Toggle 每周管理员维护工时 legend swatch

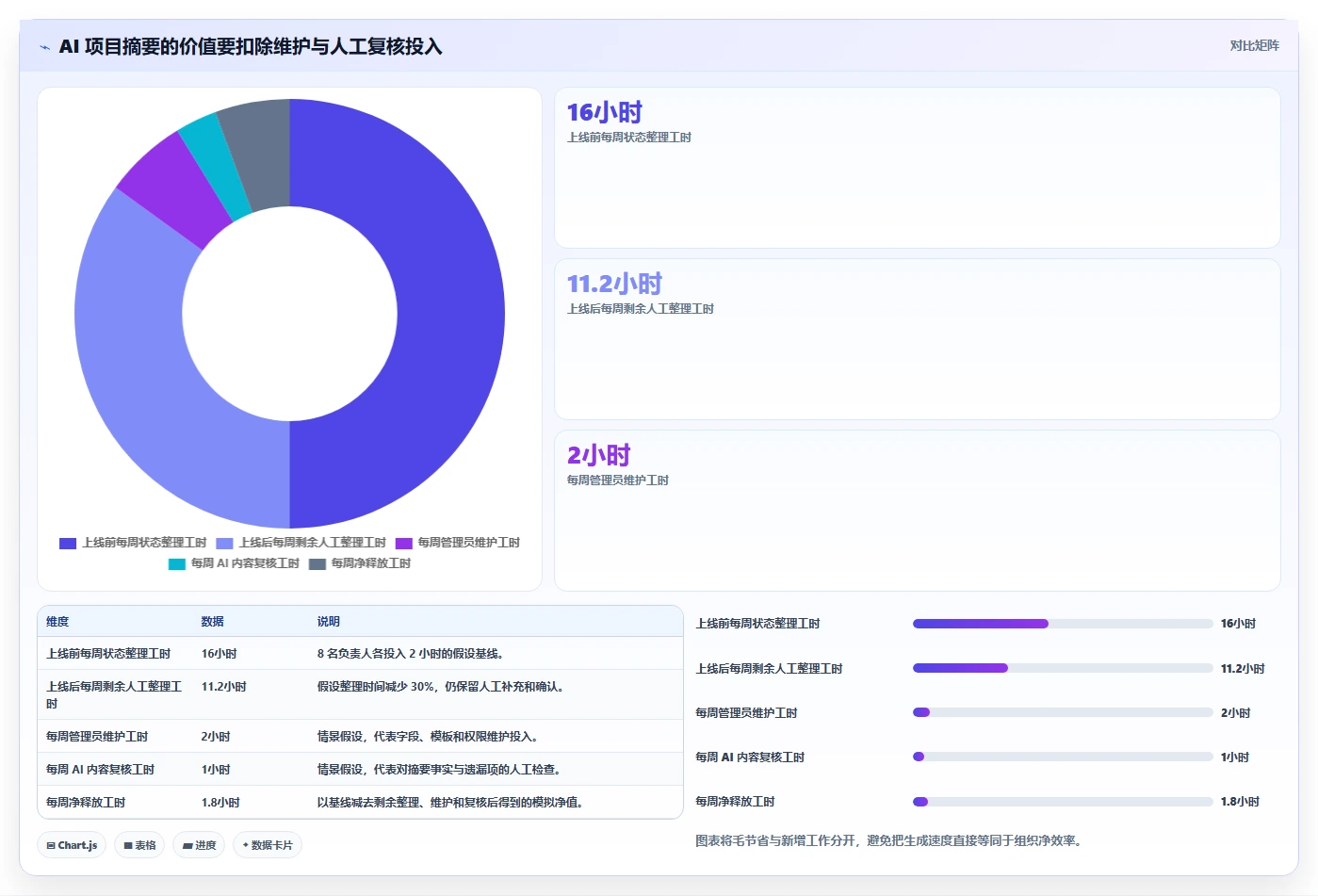click(x=403, y=543)
